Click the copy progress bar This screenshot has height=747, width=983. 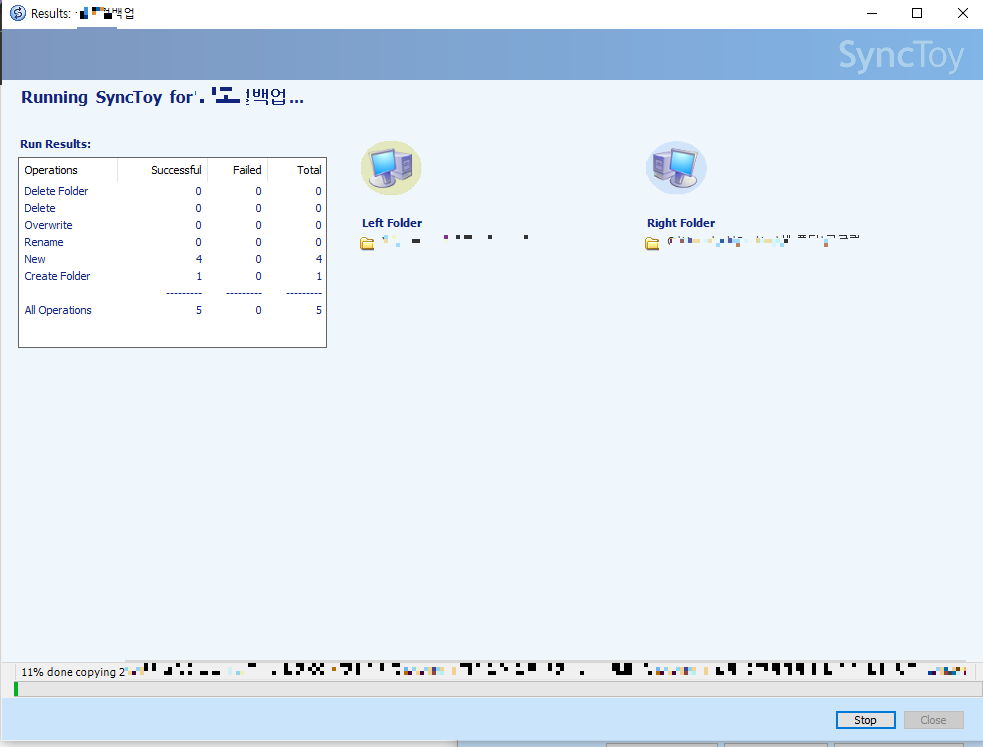tap(498, 689)
